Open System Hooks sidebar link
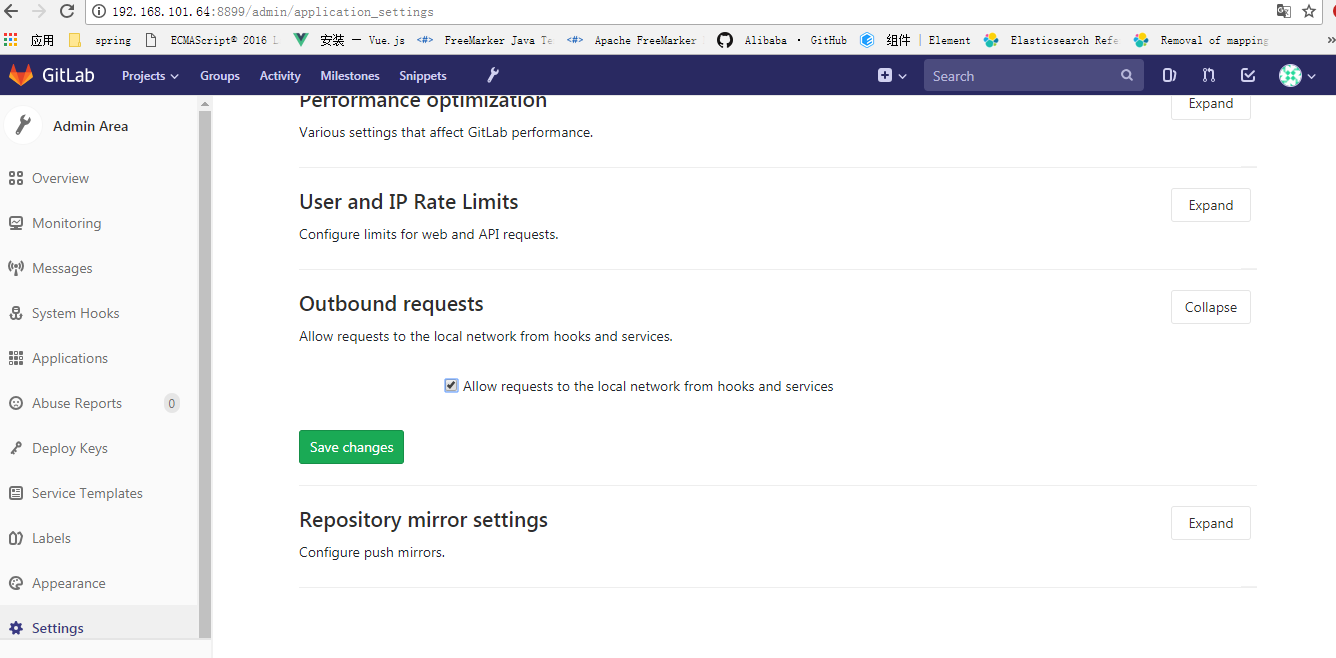This screenshot has width=1336, height=658. (75, 313)
